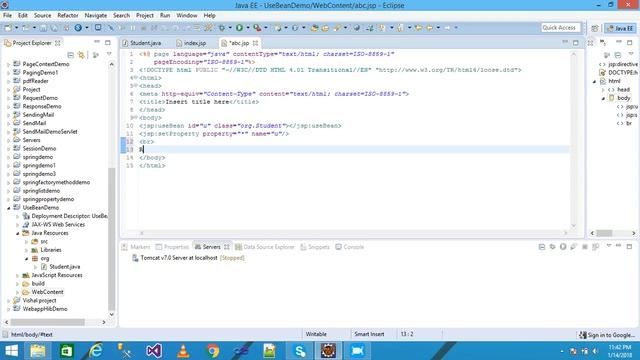Open the Refactor menu
The image size is (640, 360).
point(68,16)
